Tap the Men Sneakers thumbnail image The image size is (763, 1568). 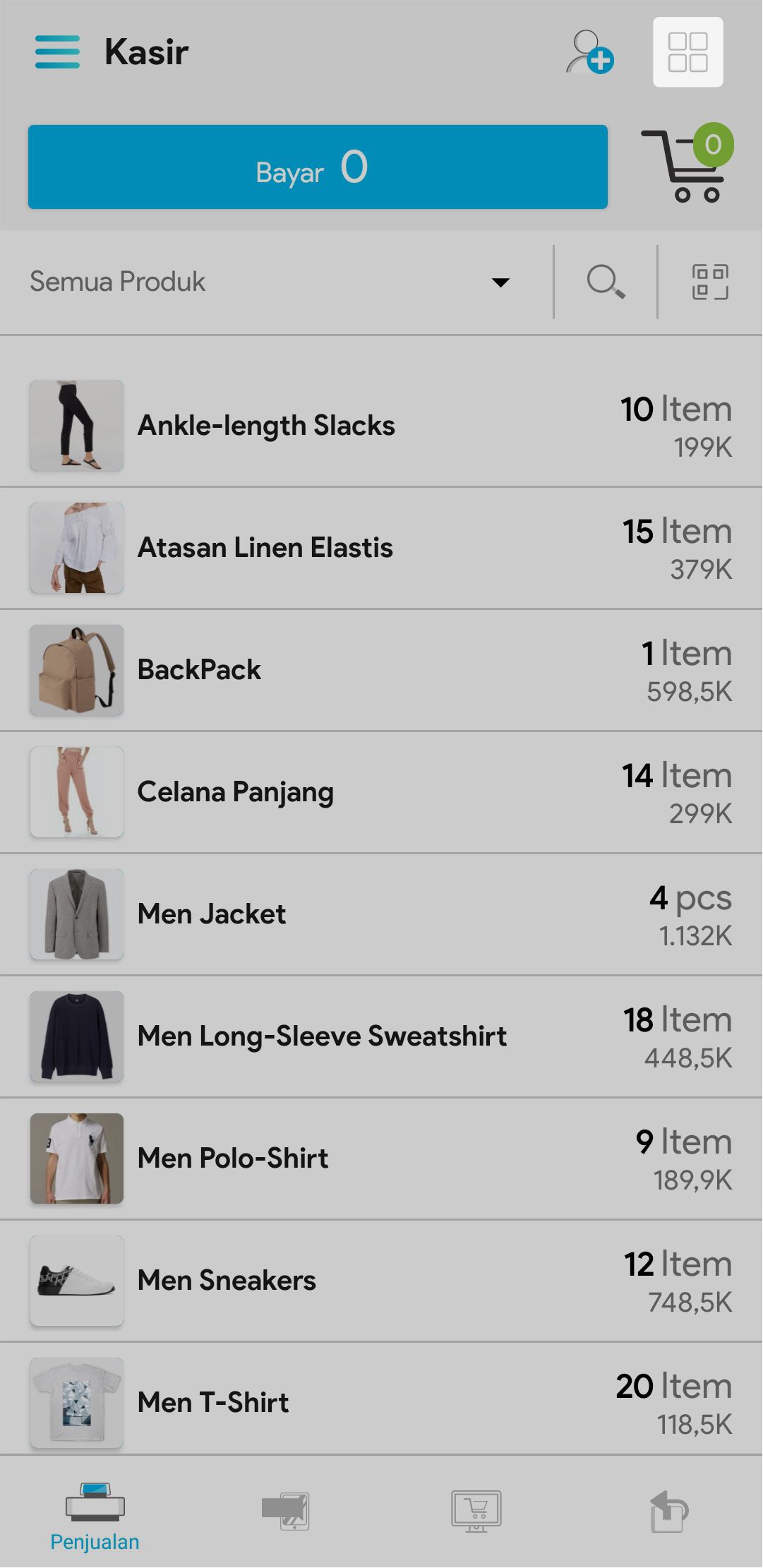[77, 1281]
